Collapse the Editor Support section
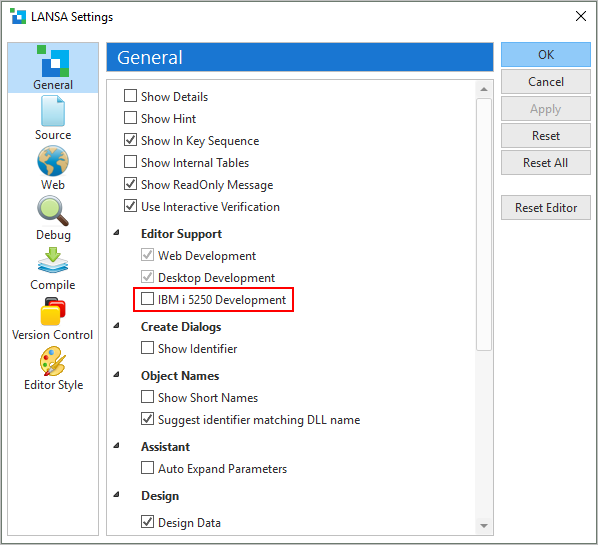598x545 pixels. [x=117, y=232]
